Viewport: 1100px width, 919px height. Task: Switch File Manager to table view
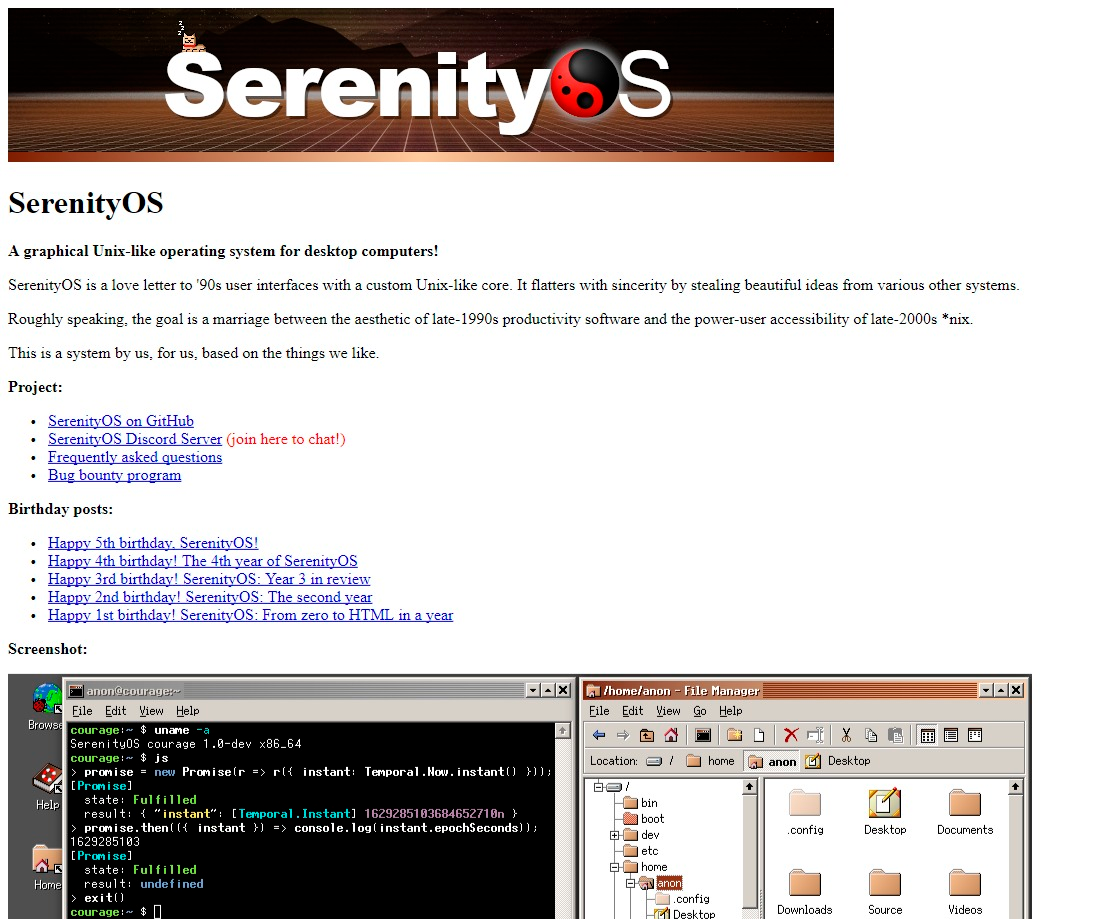(x=951, y=735)
